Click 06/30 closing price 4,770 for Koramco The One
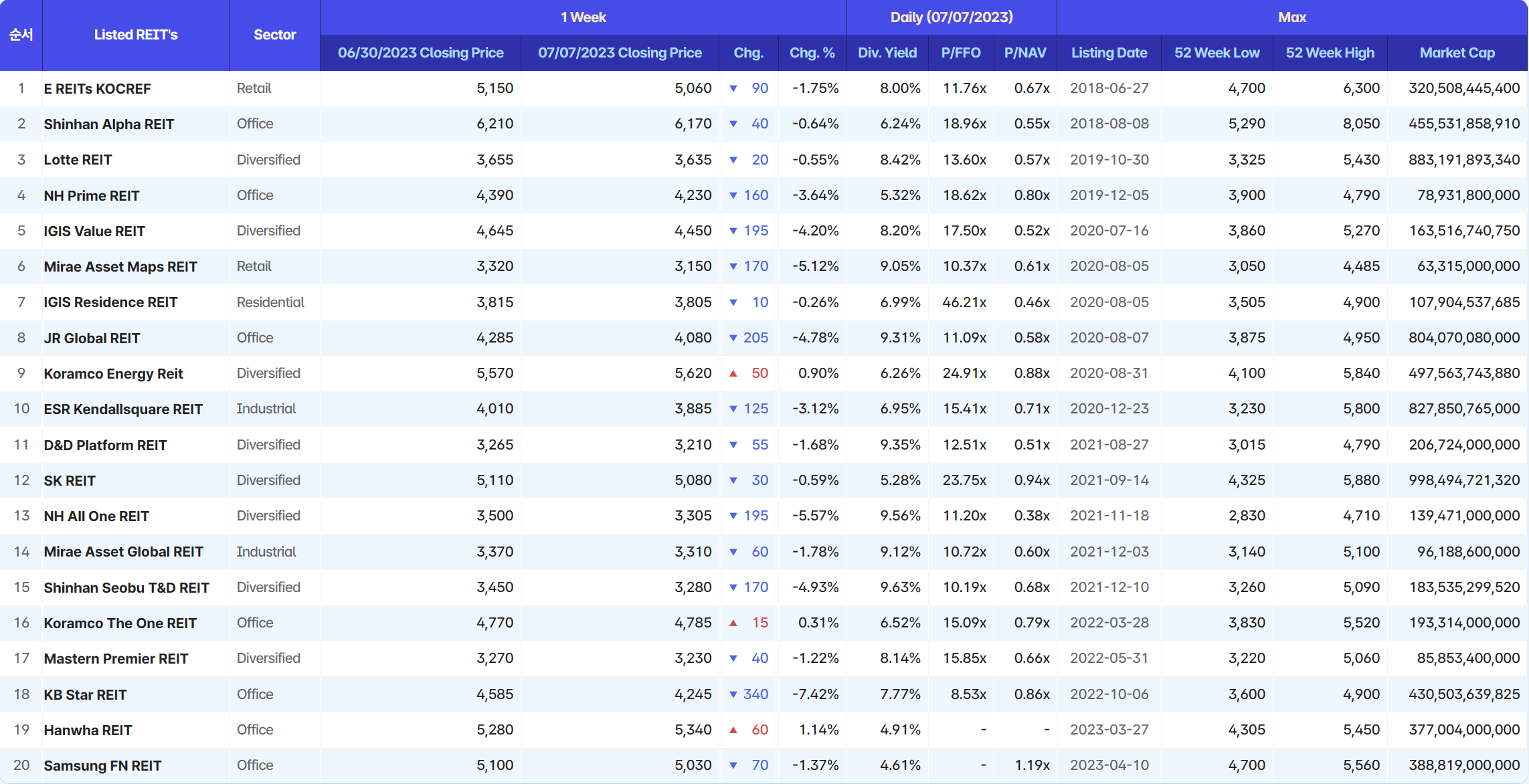The image size is (1529, 784). tap(494, 623)
